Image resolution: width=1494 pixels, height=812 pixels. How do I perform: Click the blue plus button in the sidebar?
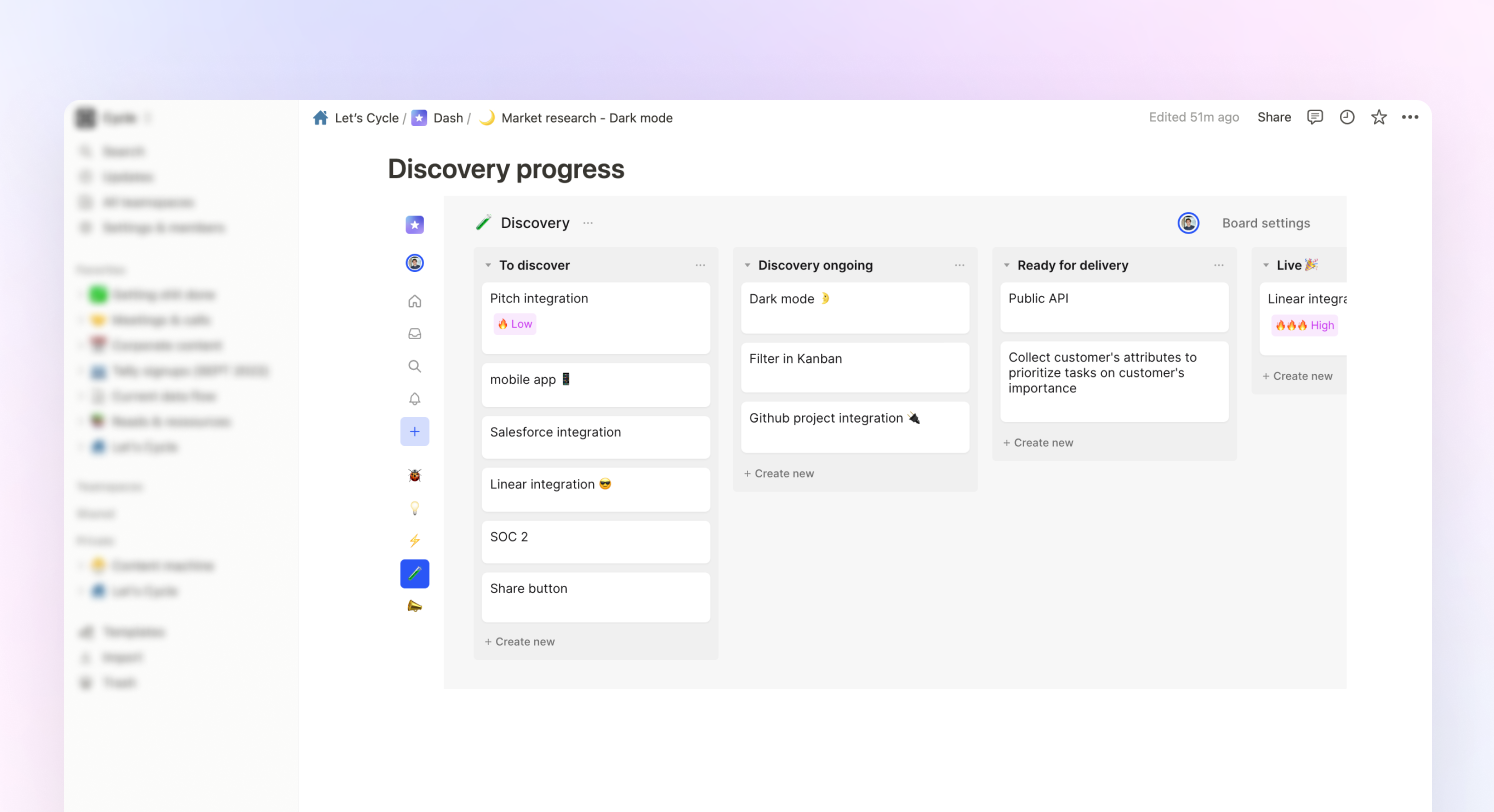415,432
